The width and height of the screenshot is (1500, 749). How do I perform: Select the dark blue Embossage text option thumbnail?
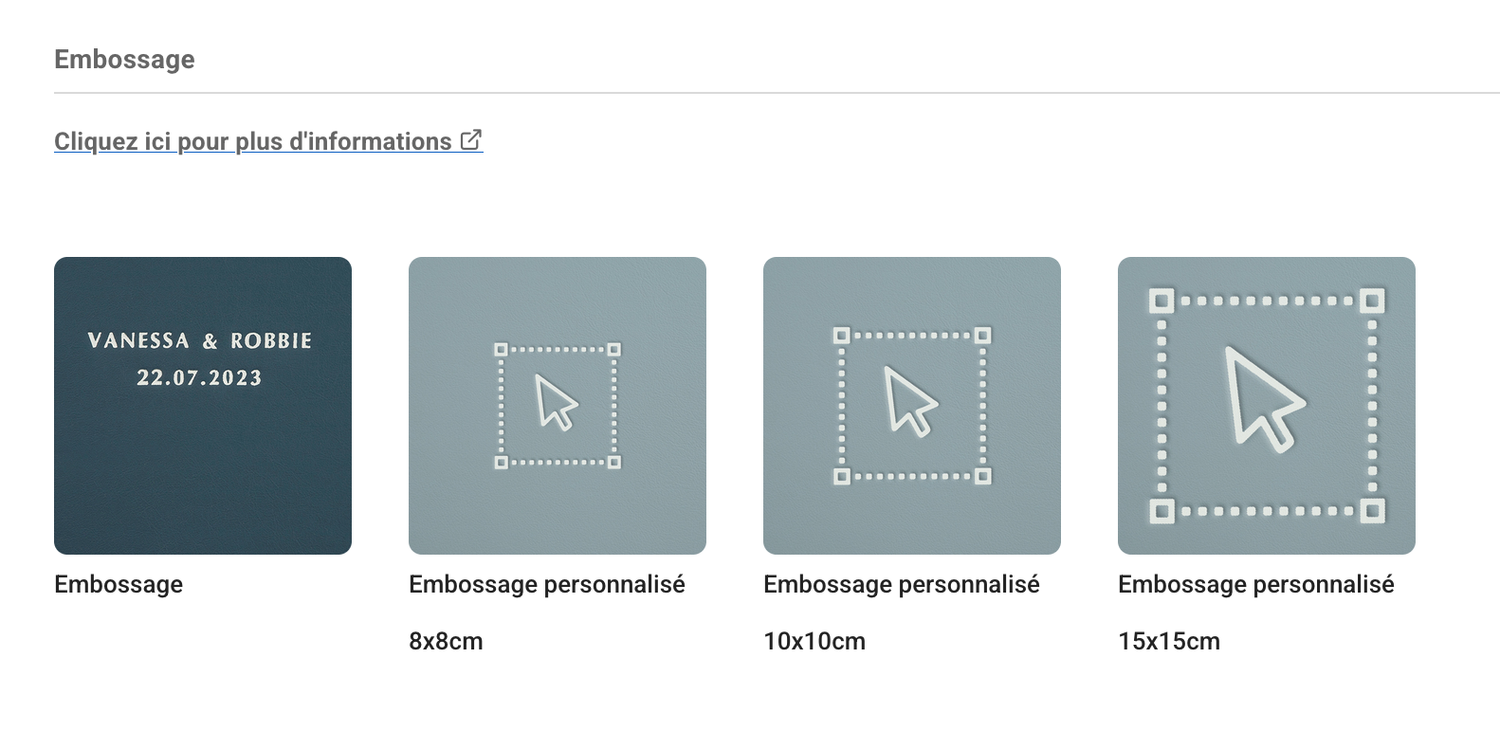coord(203,406)
